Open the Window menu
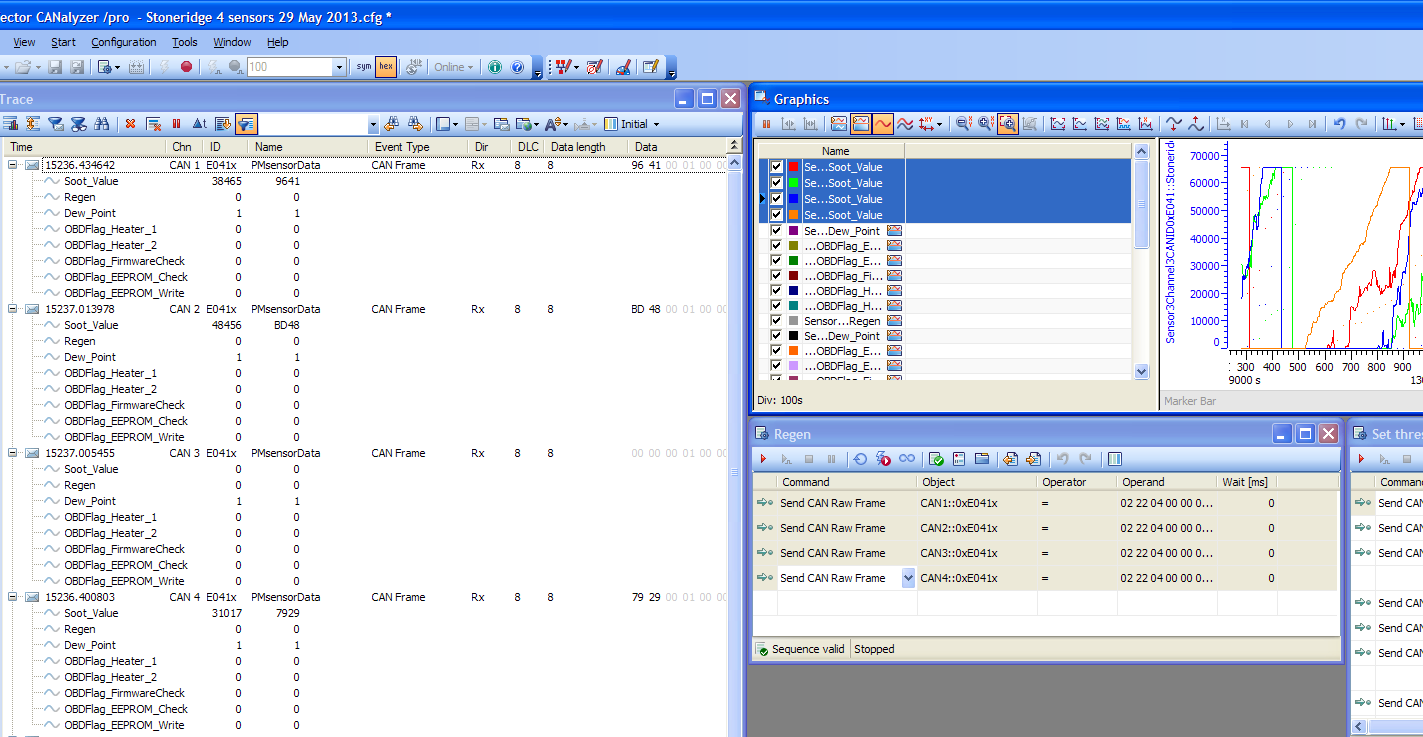Image resolution: width=1423 pixels, height=737 pixels. pos(232,42)
